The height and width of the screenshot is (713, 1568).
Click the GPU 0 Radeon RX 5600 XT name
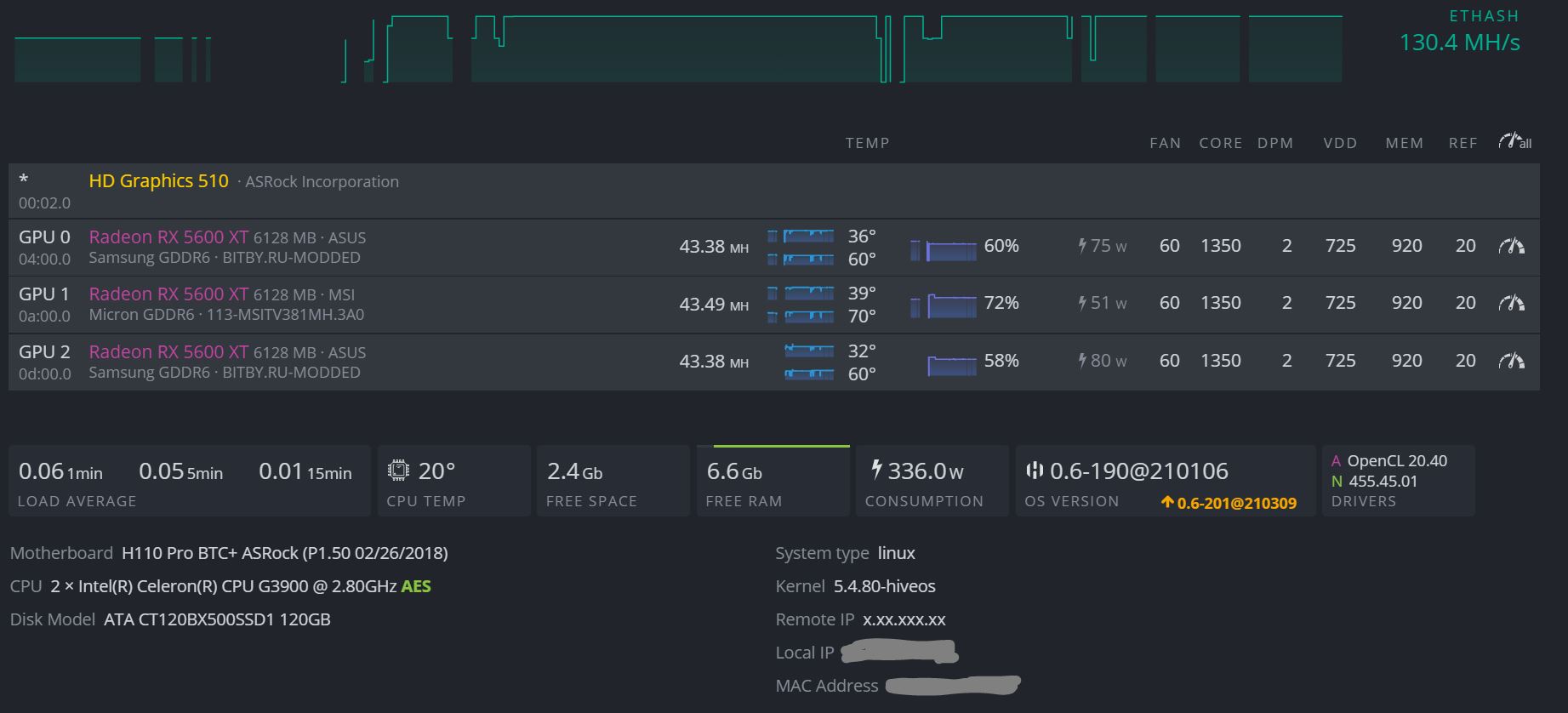tap(168, 237)
